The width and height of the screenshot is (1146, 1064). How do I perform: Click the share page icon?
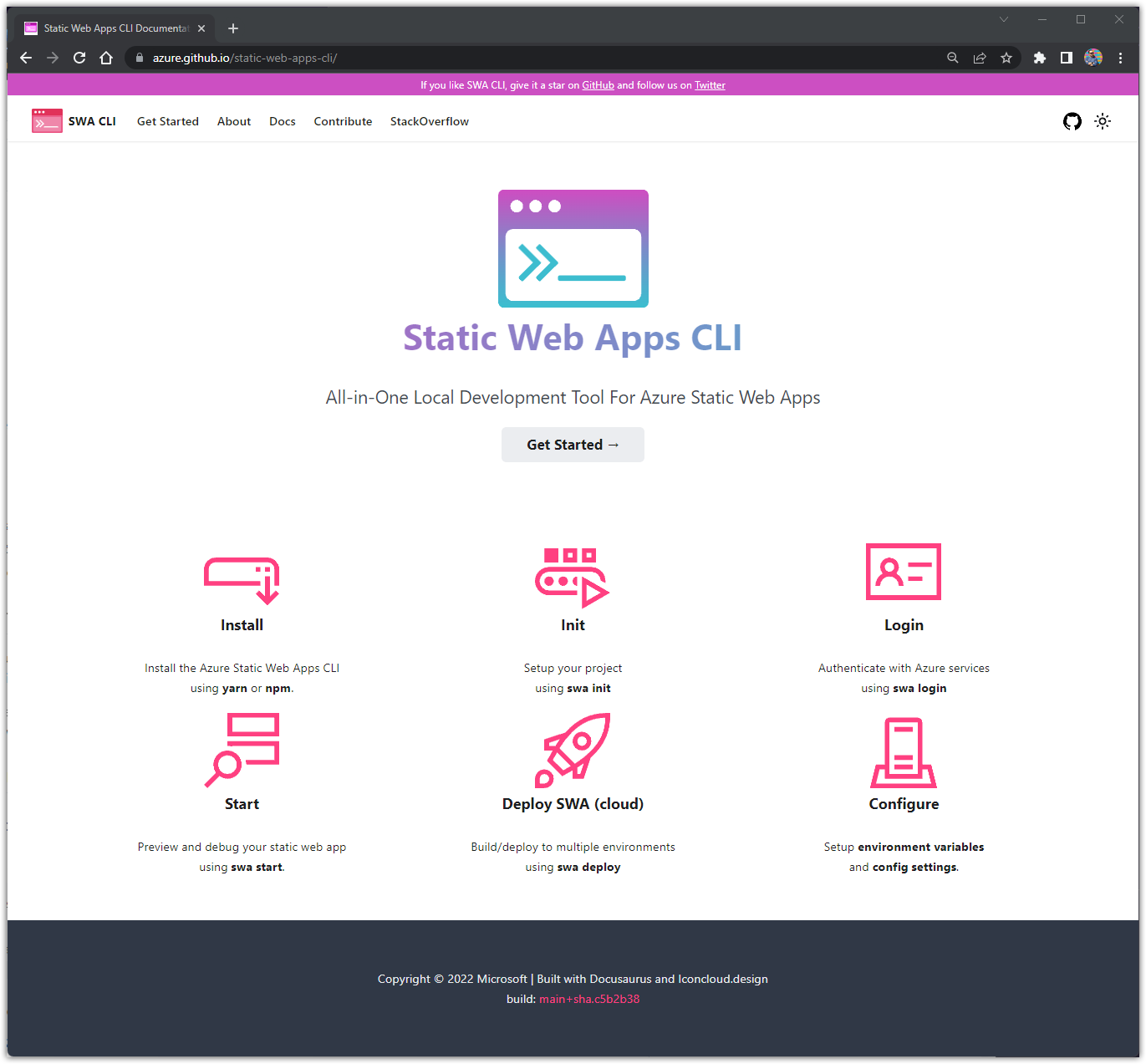tap(980, 58)
